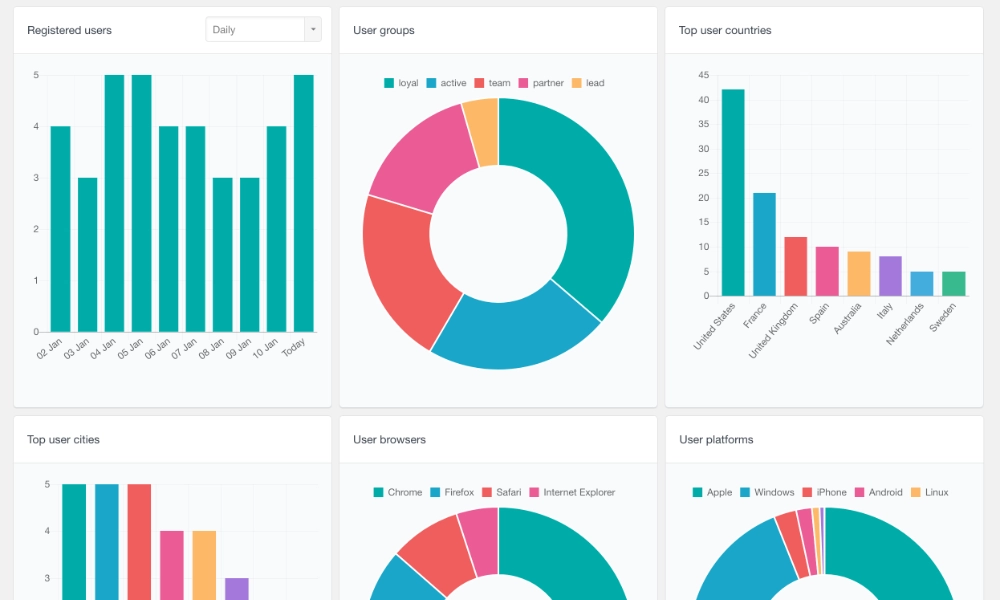
Task: Toggle the partner legend entry
Action: tap(541, 83)
